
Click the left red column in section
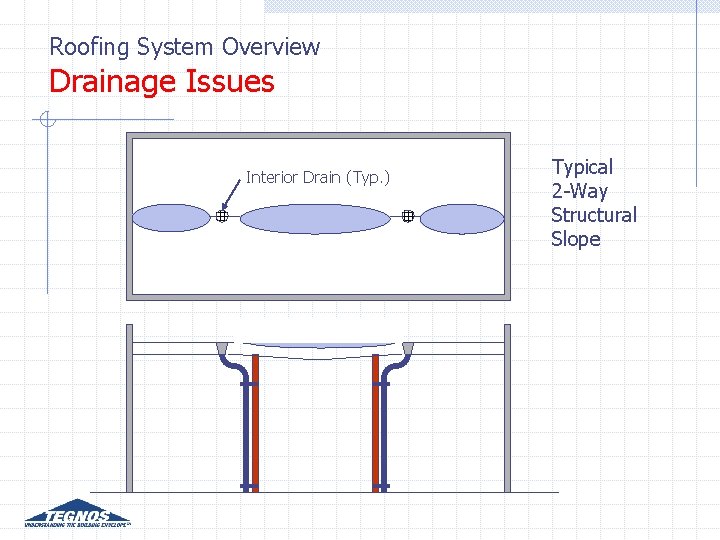point(255,423)
